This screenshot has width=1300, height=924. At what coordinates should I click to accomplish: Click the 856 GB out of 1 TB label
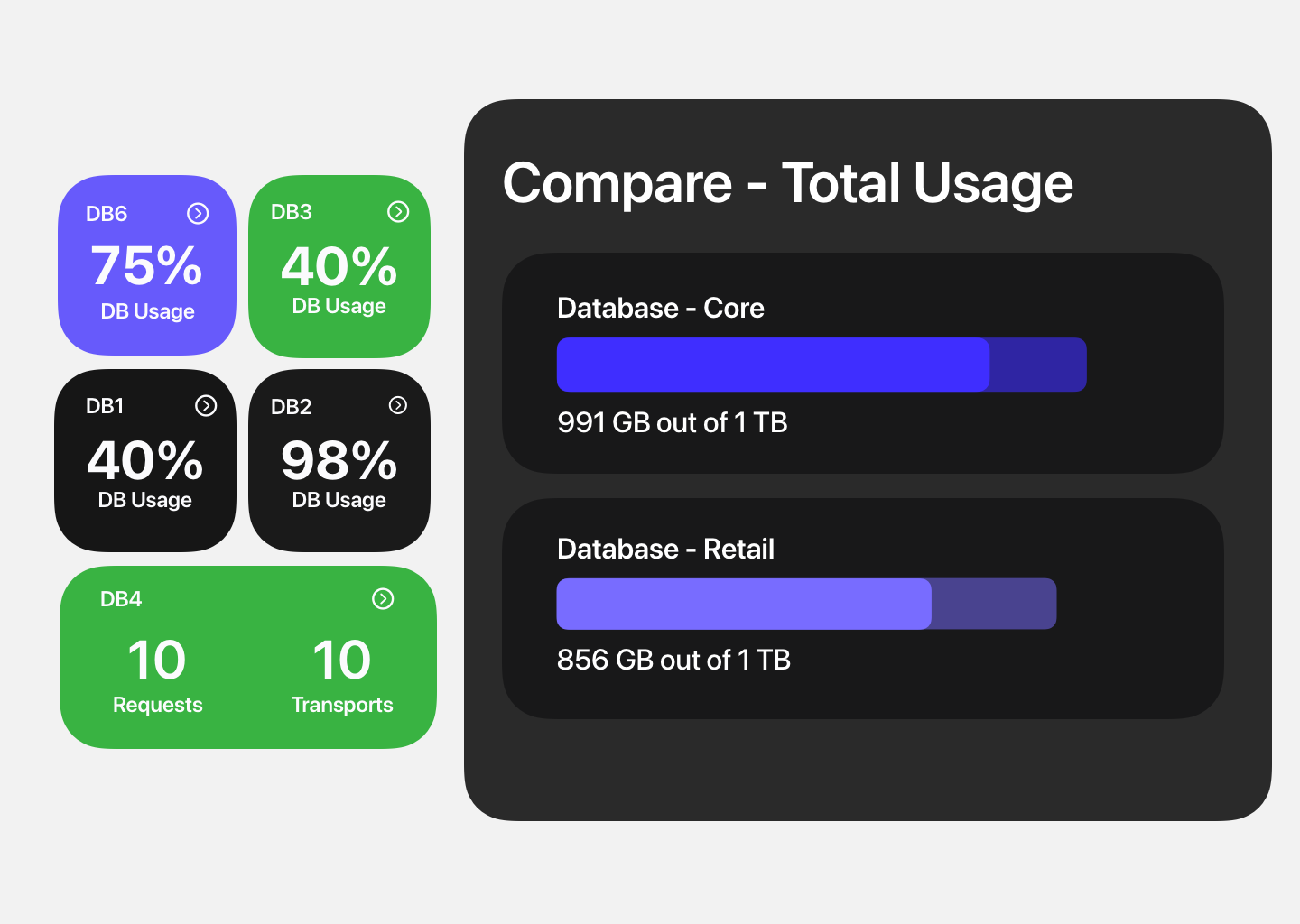(x=673, y=660)
